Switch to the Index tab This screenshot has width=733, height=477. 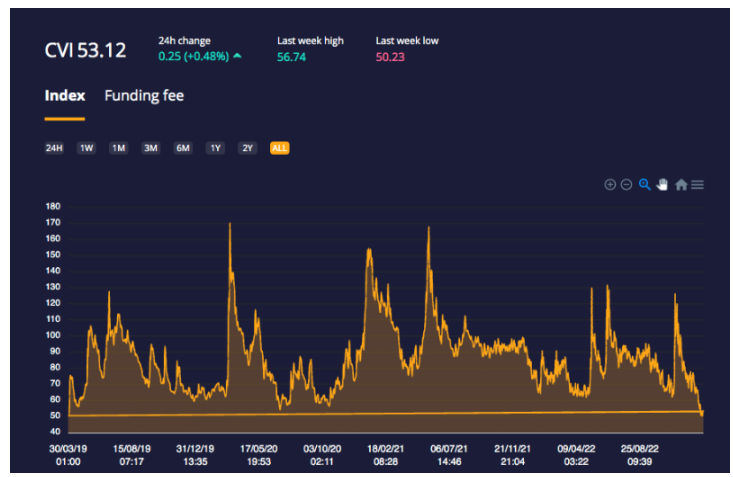point(65,96)
